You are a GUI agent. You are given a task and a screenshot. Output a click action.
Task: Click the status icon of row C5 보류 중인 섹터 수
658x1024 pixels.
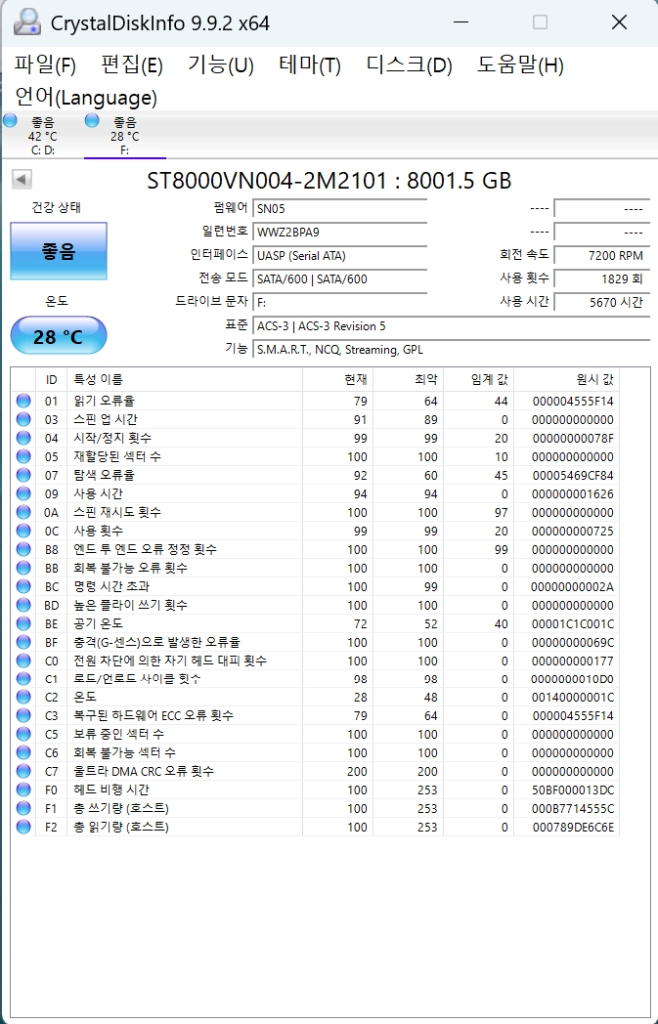pos(24,735)
